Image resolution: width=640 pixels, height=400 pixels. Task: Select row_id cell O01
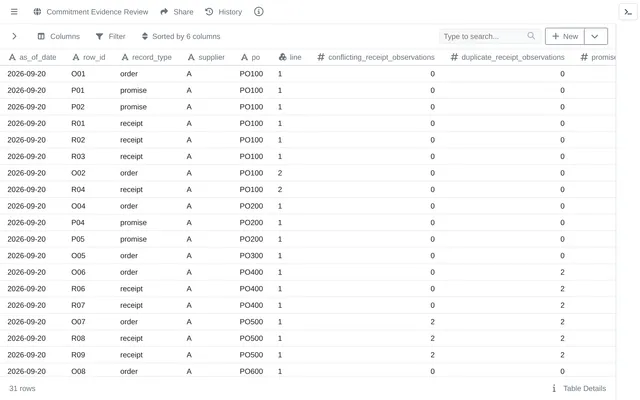pos(78,74)
